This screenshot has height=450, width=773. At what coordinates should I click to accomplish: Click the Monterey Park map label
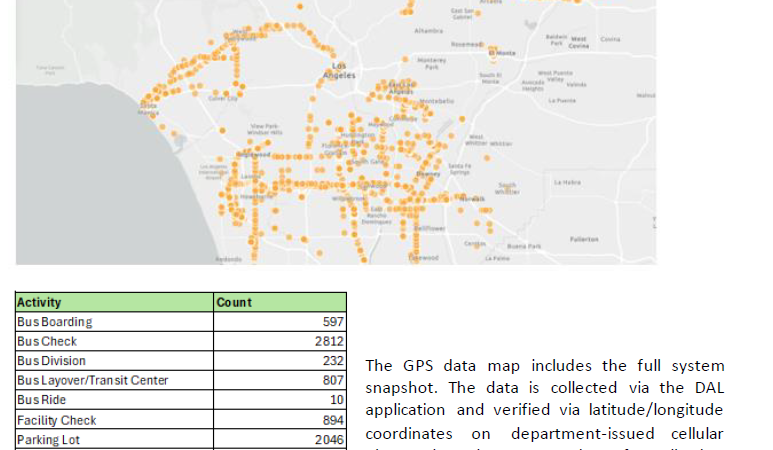point(430,62)
